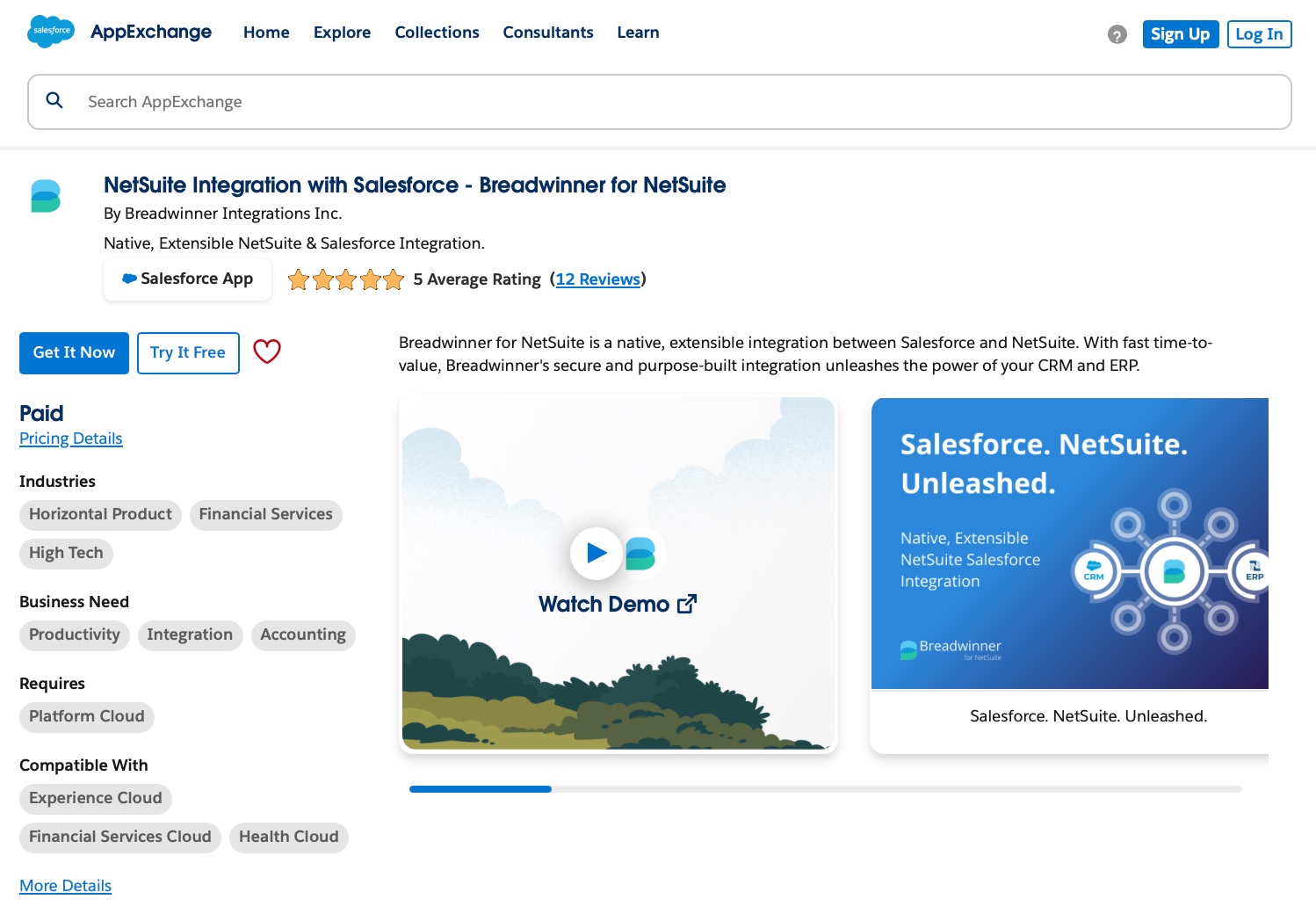Open the Explore section
Image resolution: width=1316 pixels, height=921 pixels.
coord(342,33)
